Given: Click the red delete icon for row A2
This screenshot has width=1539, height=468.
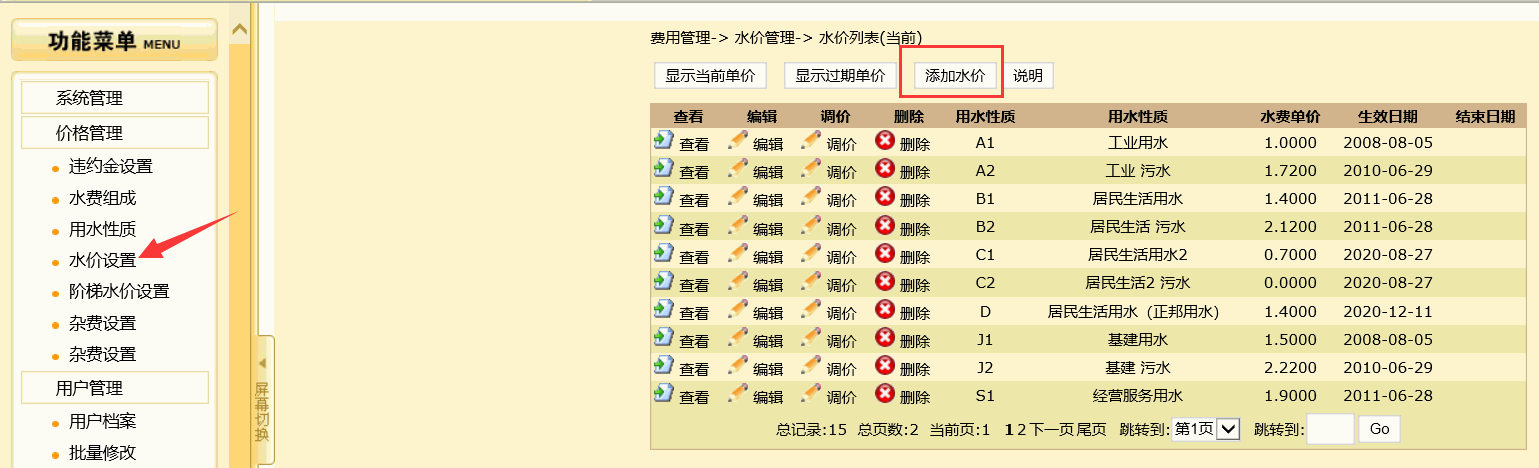Looking at the screenshot, I should (x=884, y=169).
